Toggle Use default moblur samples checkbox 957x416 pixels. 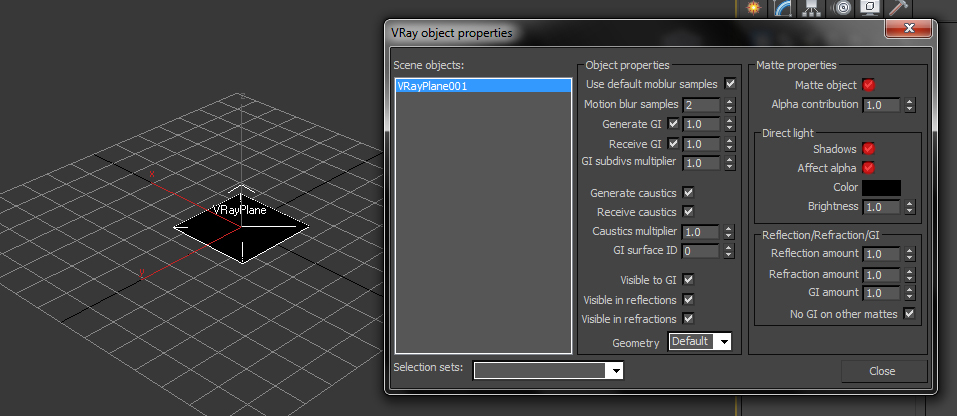click(729, 84)
